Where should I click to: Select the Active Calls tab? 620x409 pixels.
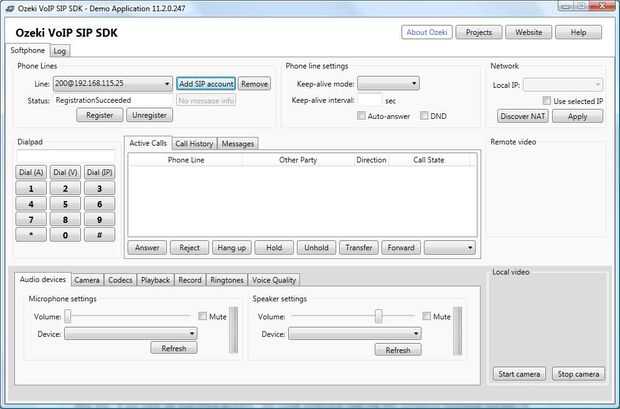[148, 143]
